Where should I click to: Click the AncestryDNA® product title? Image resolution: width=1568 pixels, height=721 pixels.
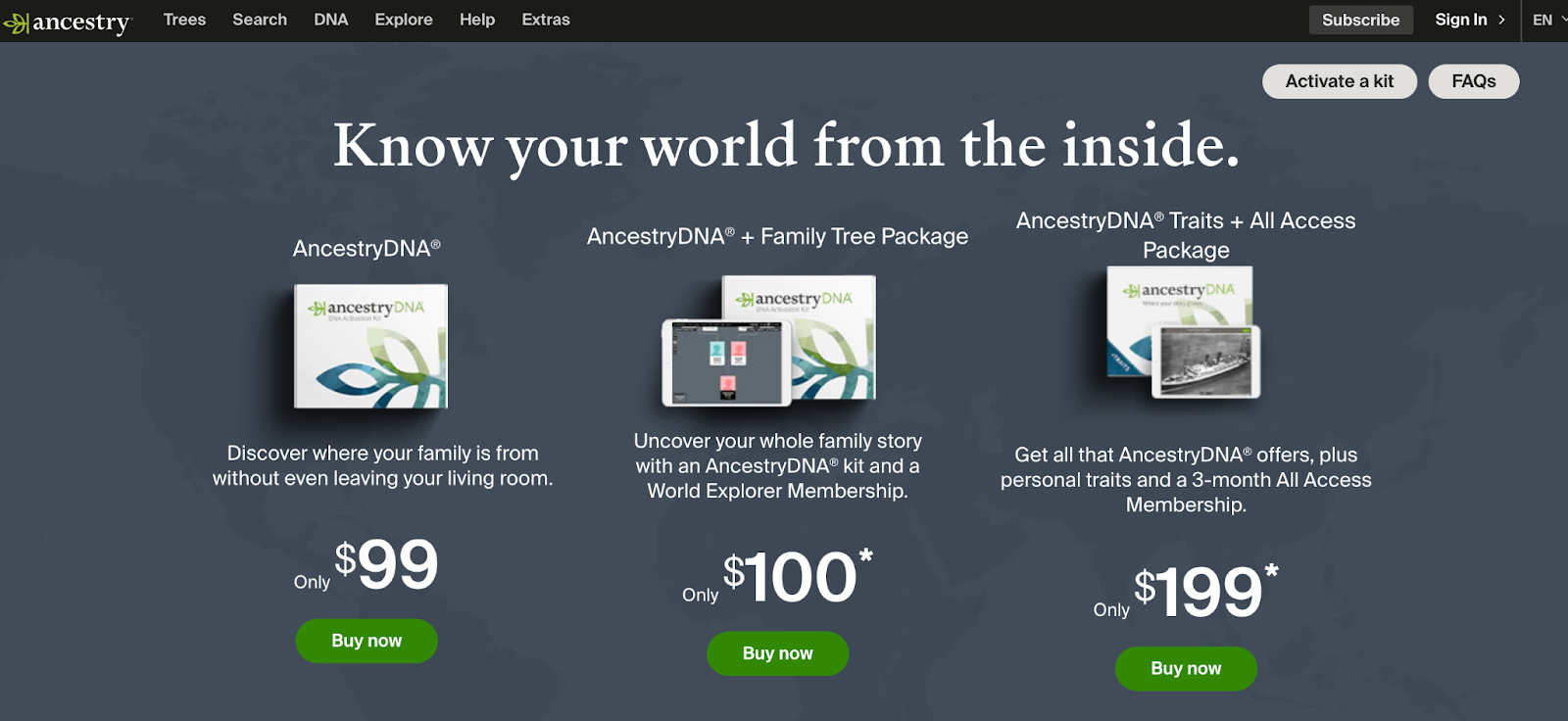(367, 249)
